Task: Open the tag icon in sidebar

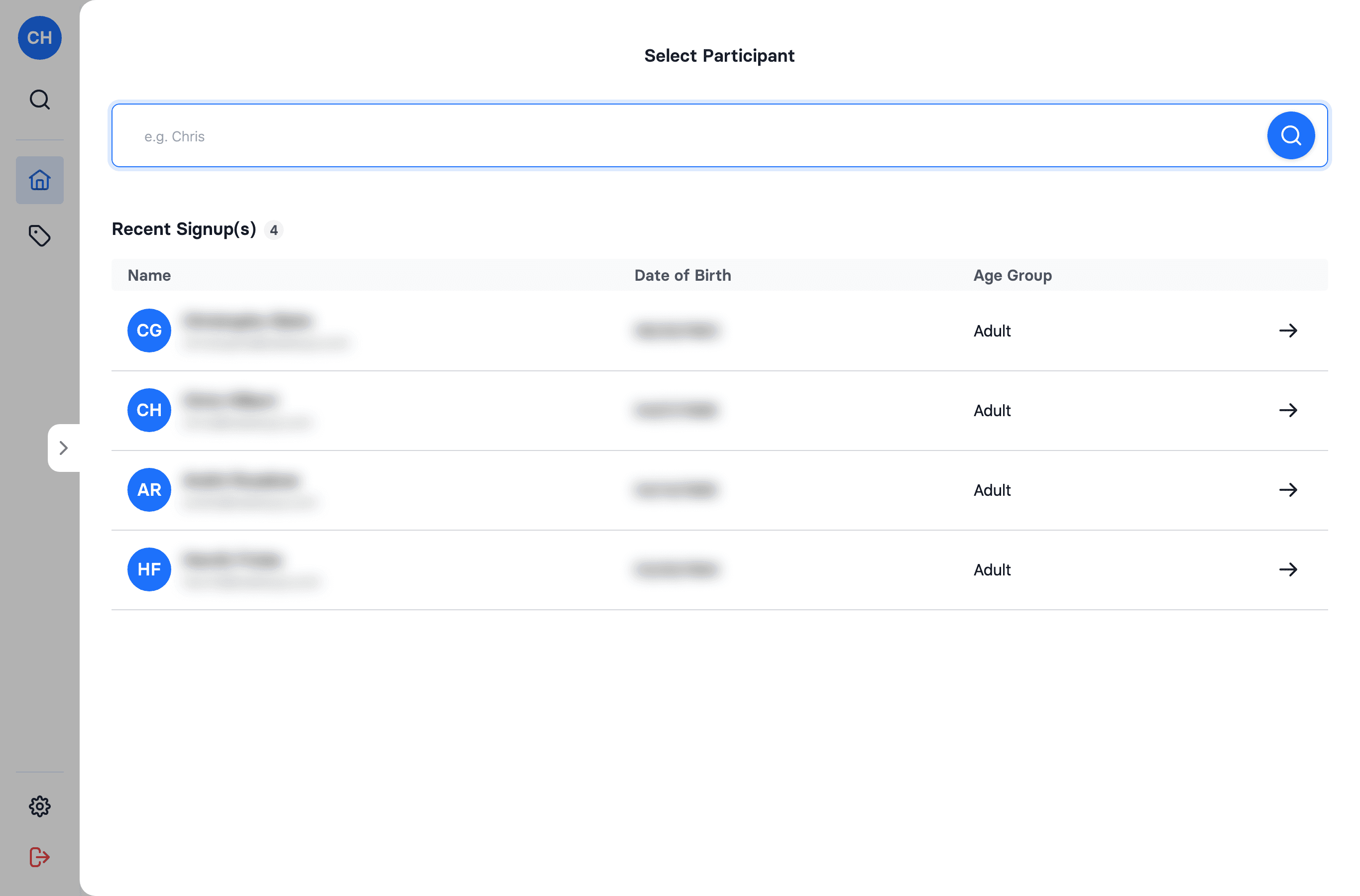Action: [39, 235]
